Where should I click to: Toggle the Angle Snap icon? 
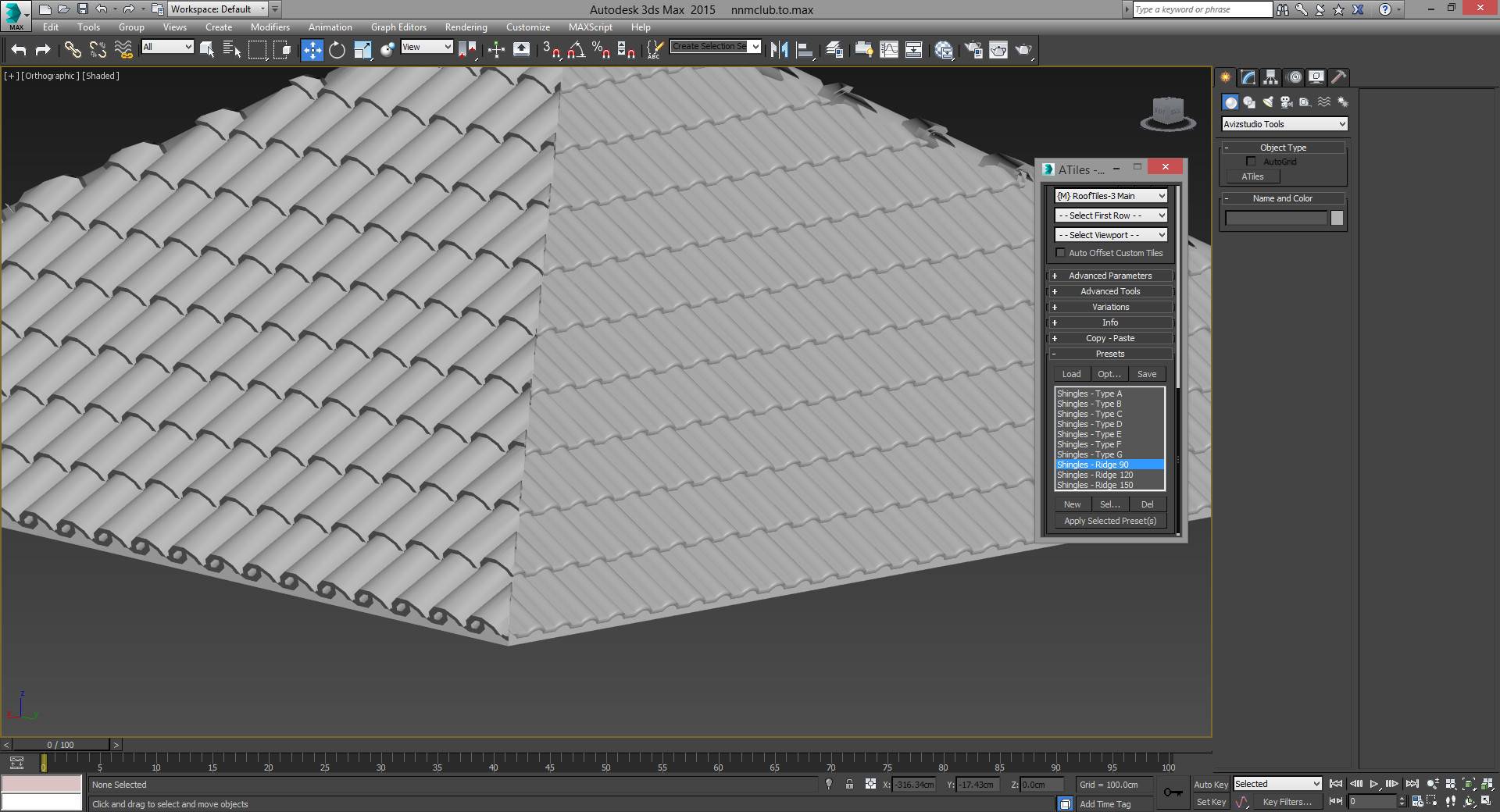(576, 50)
